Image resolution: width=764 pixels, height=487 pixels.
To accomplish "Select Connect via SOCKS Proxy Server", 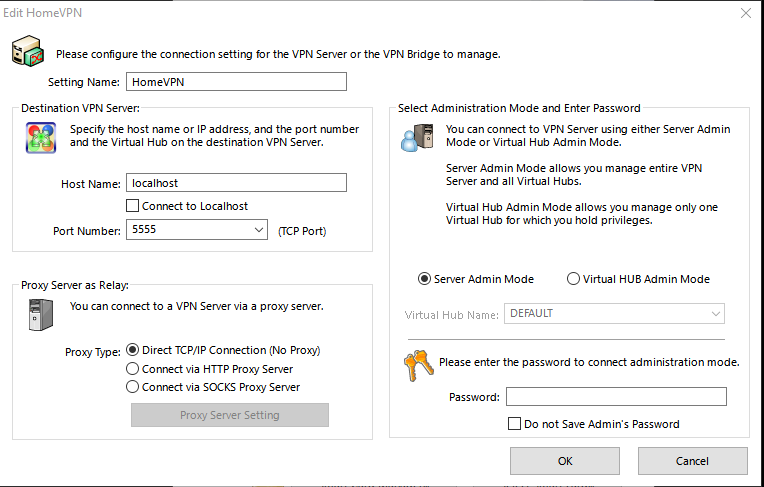I will (x=133, y=387).
